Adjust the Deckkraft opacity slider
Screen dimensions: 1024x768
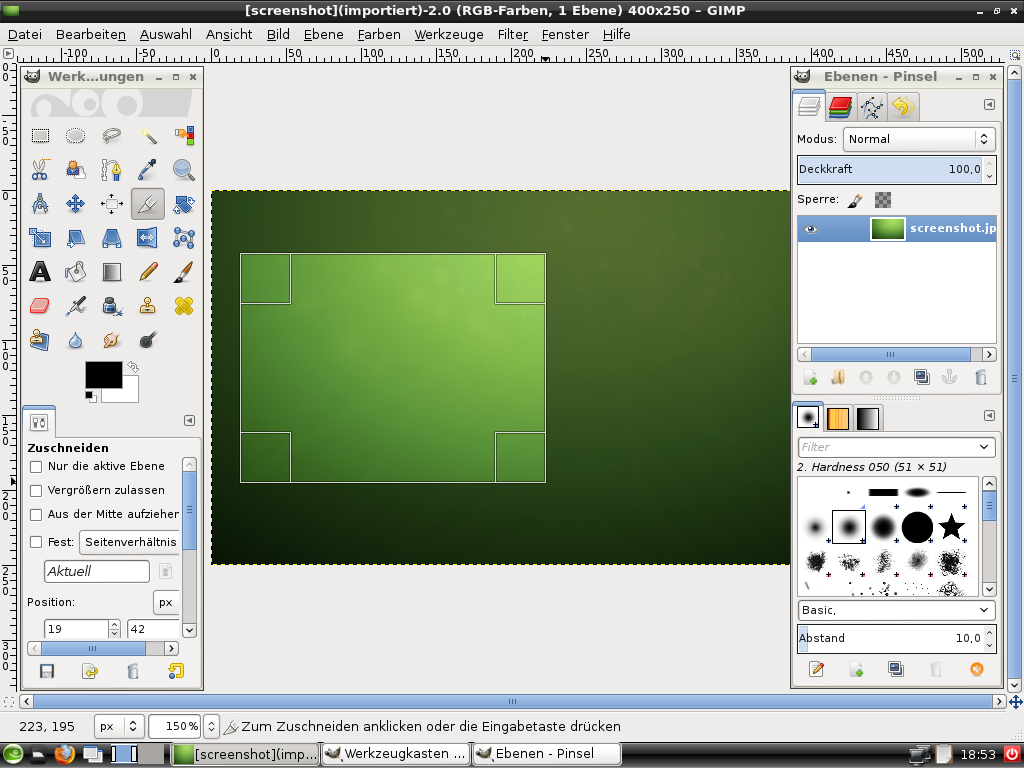coord(890,169)
